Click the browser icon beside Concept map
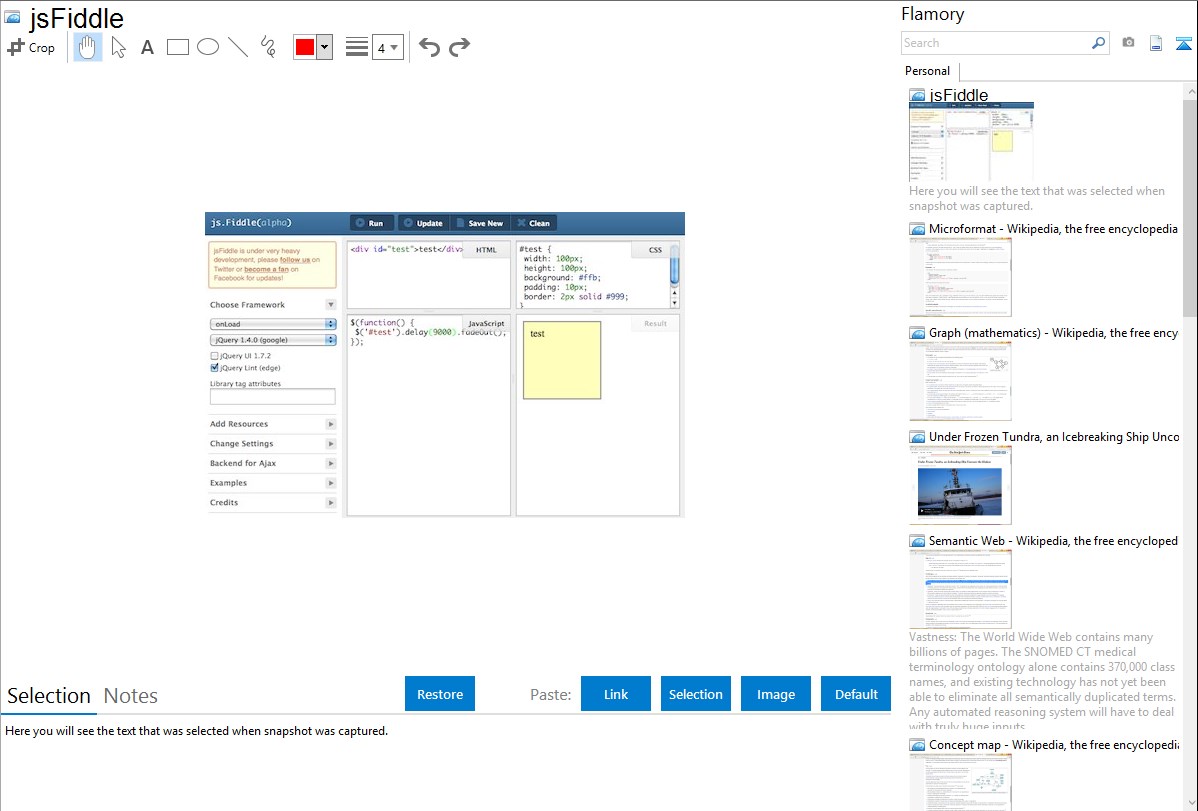The width and height of the screenshot is (1198, 811). (x=917, y=745)
